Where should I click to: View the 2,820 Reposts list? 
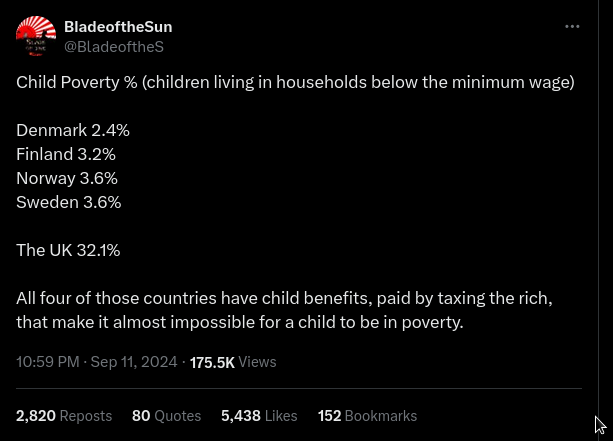[64, 415]
